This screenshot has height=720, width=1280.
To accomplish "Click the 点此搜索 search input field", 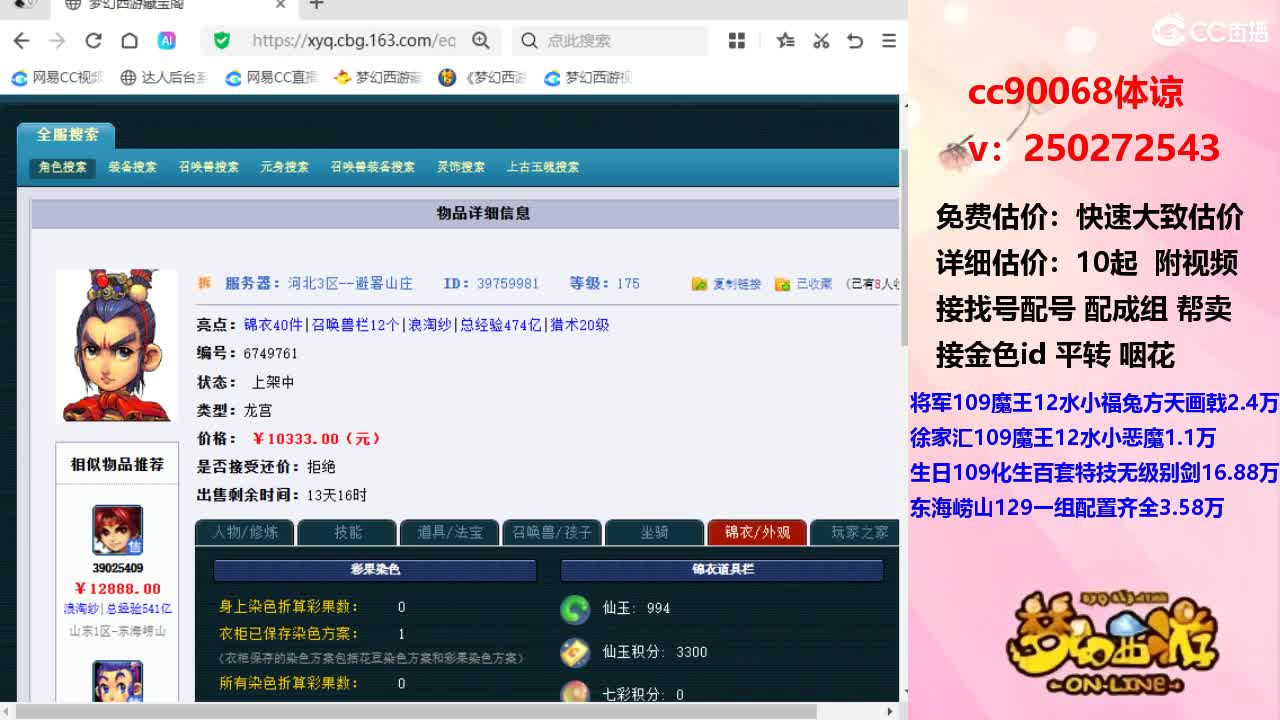I will coord(620,41).
